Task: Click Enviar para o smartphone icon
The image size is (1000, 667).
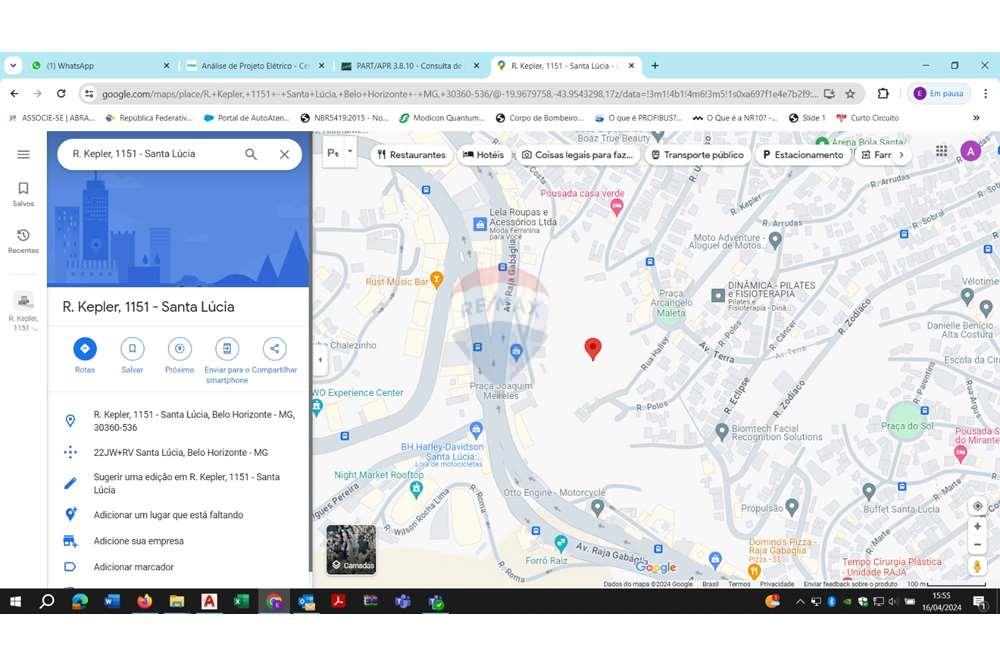Action: 227,349
